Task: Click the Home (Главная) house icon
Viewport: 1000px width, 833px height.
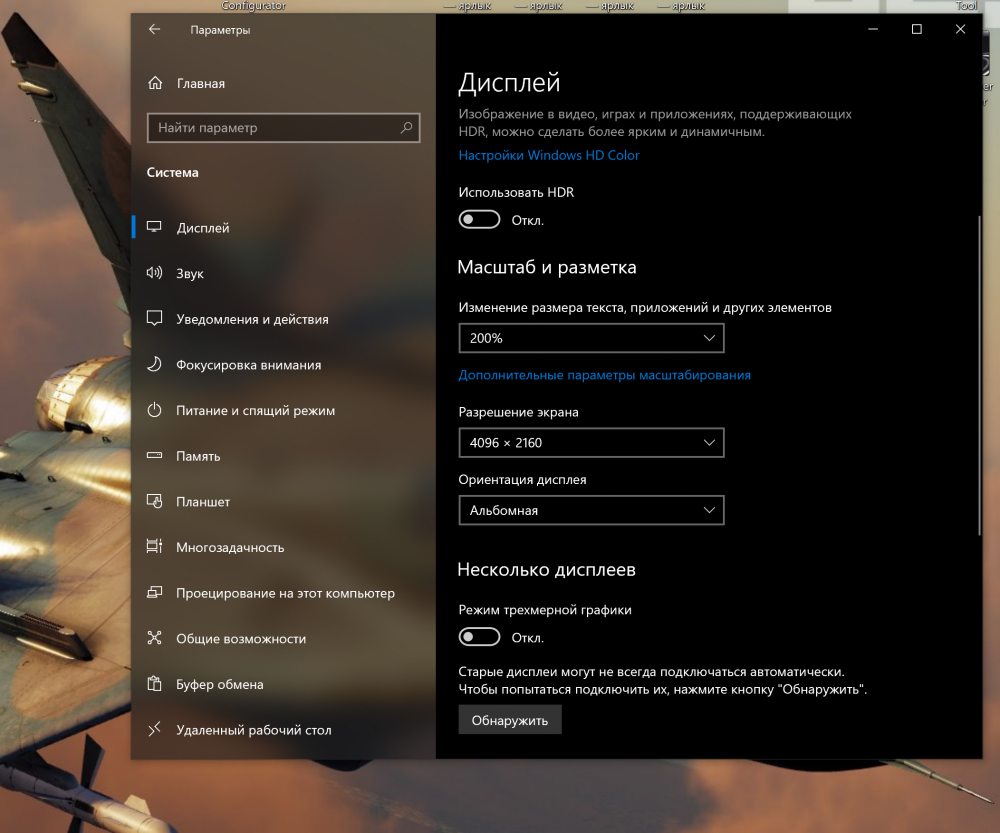Action: coord(155,84)
